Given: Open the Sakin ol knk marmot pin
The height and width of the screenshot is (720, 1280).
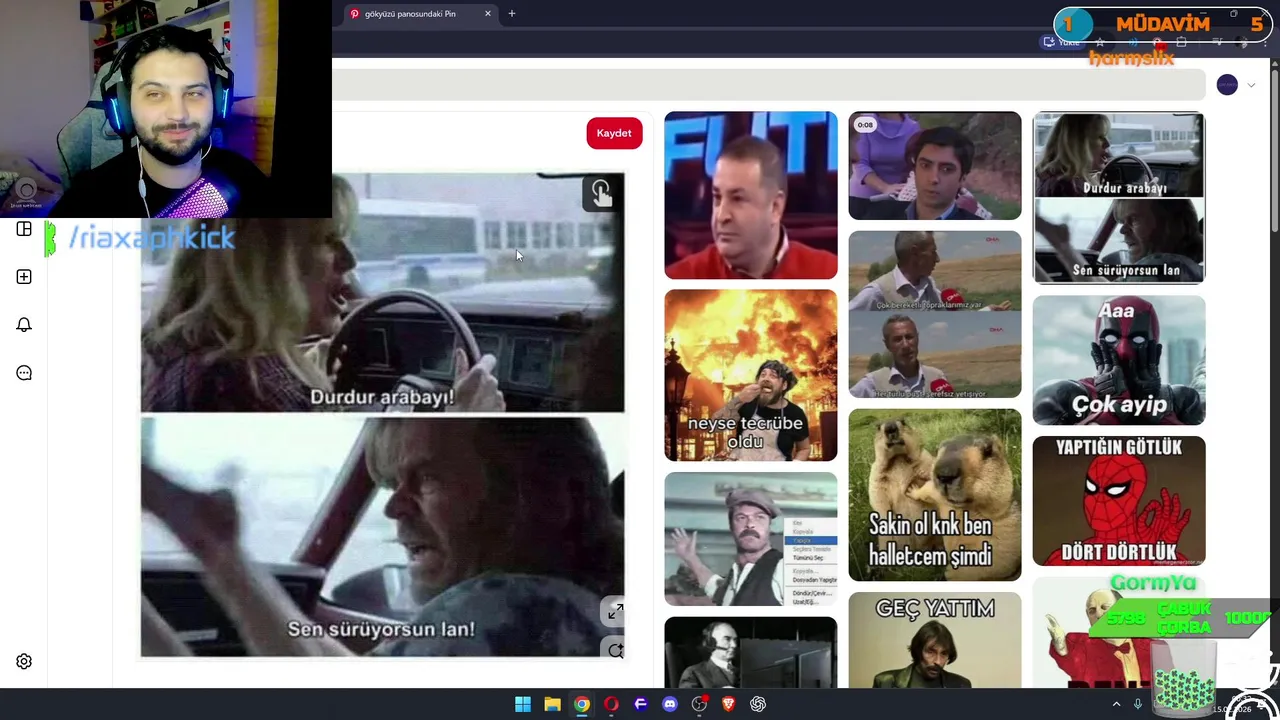Looking at the screenshot, I should [935, 495].
